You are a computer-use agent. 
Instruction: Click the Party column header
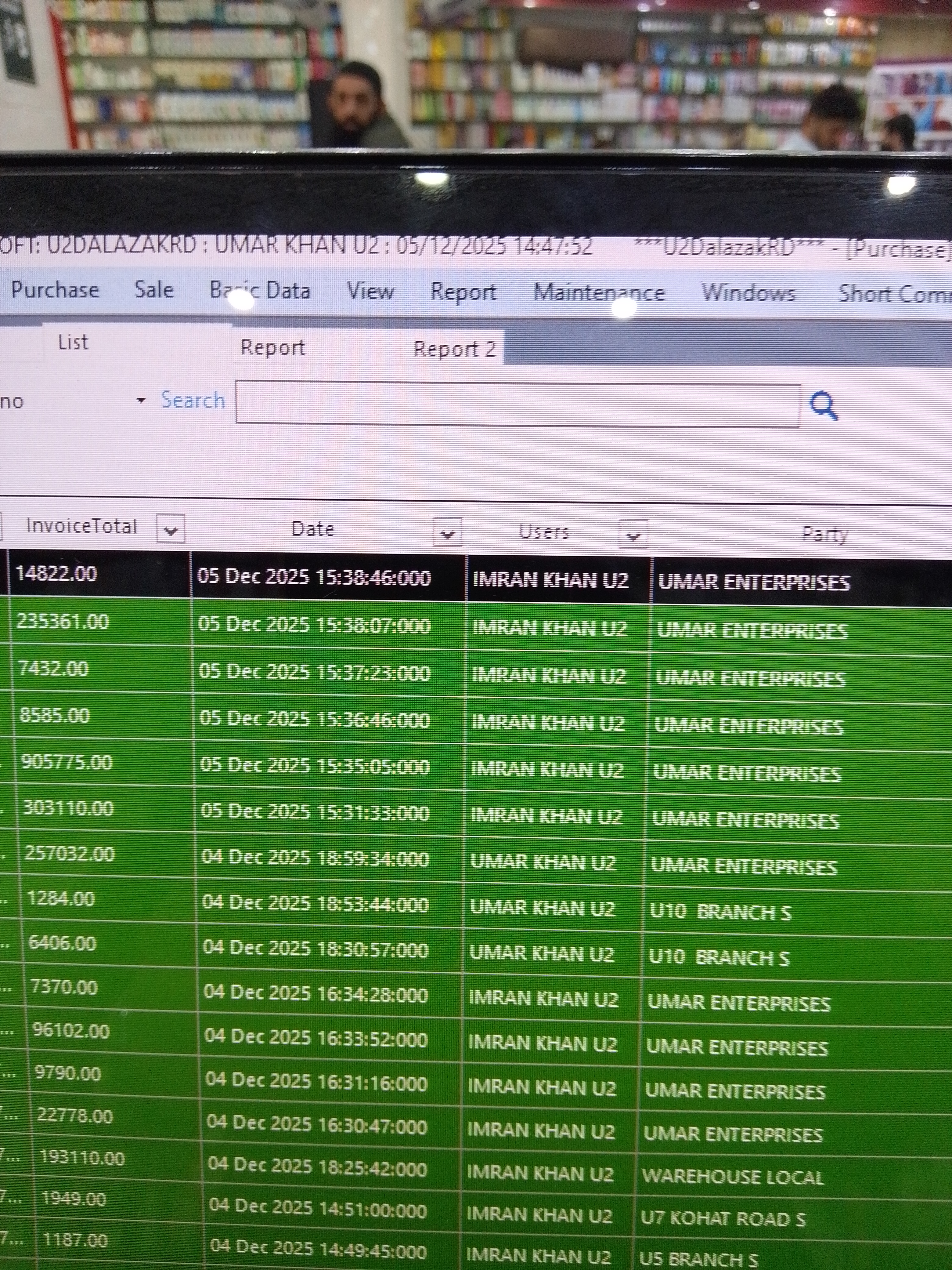824,535
